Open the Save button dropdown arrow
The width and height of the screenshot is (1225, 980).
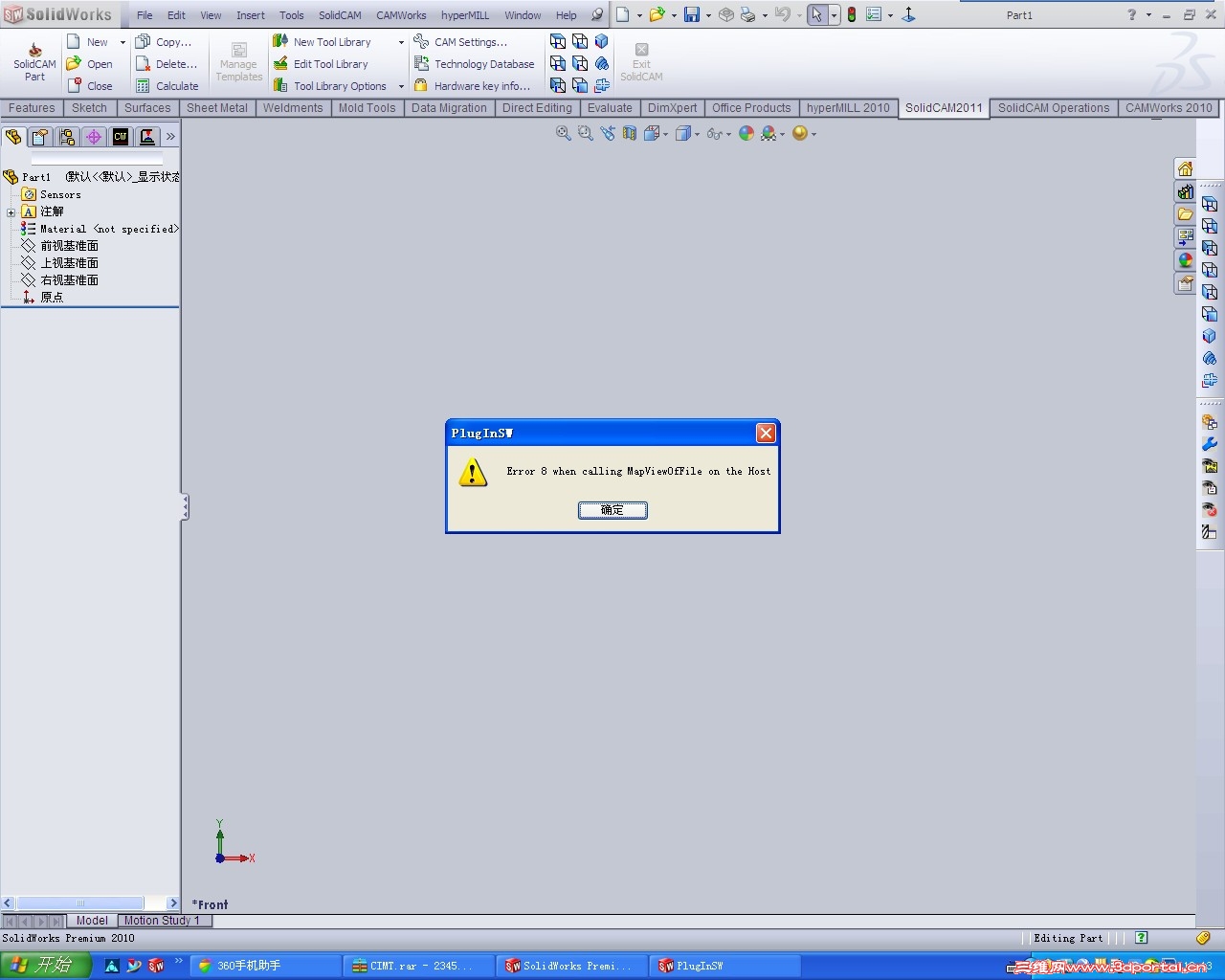click(x=708, y=15)
